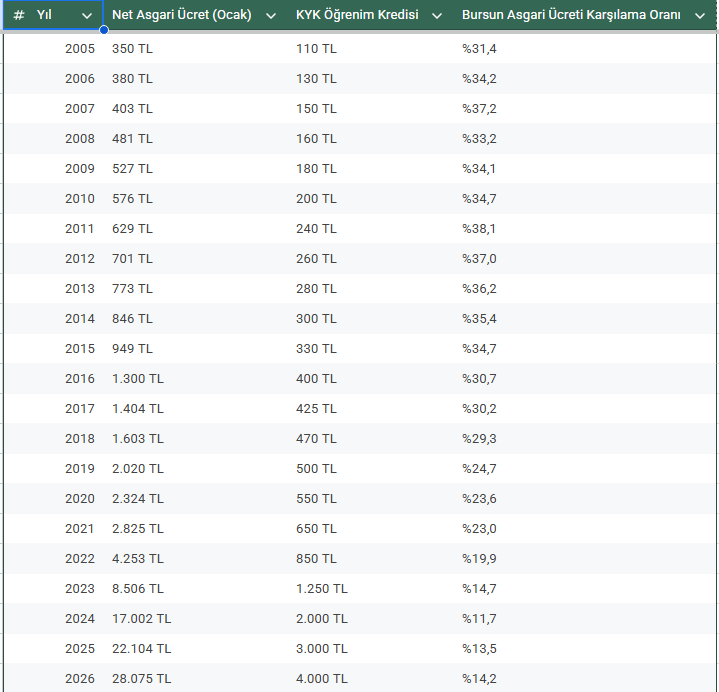The height and width of the screenshot is (692, 719).
Task: Click the Bursun Asgari Ücreti Karşılama Oranı header
Action: 571,15
